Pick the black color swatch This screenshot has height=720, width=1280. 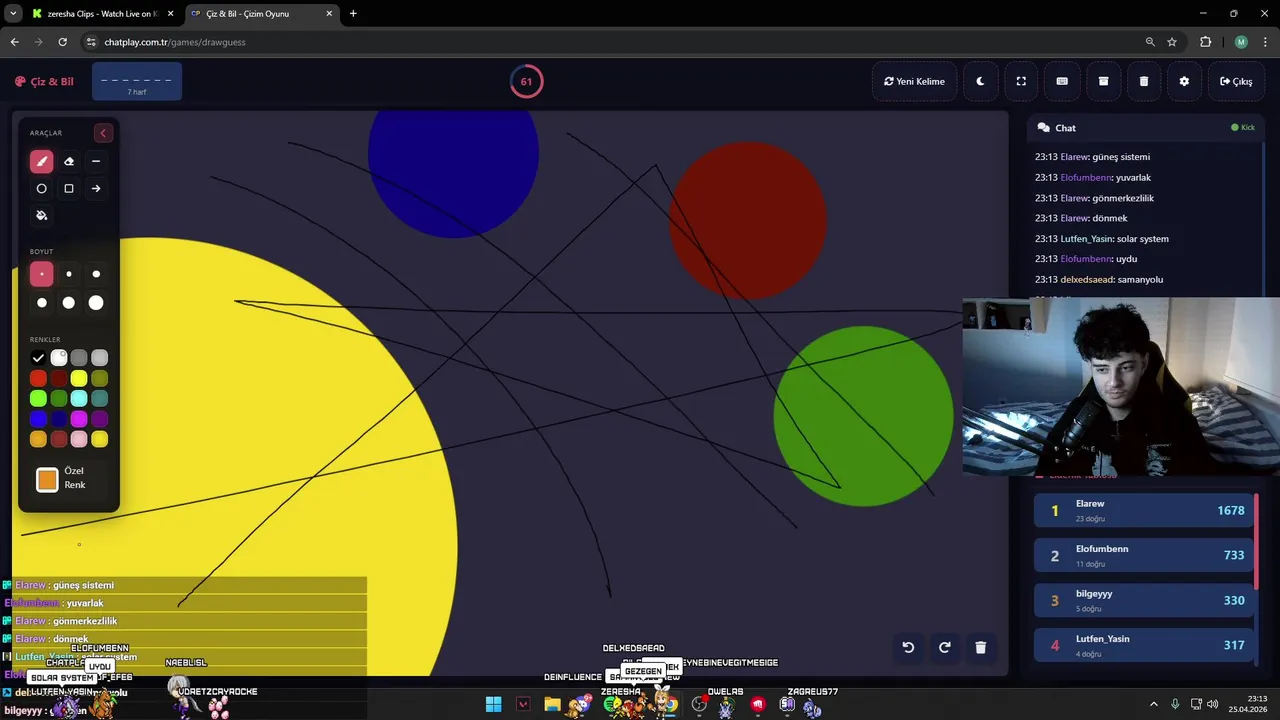coord(38,358)
